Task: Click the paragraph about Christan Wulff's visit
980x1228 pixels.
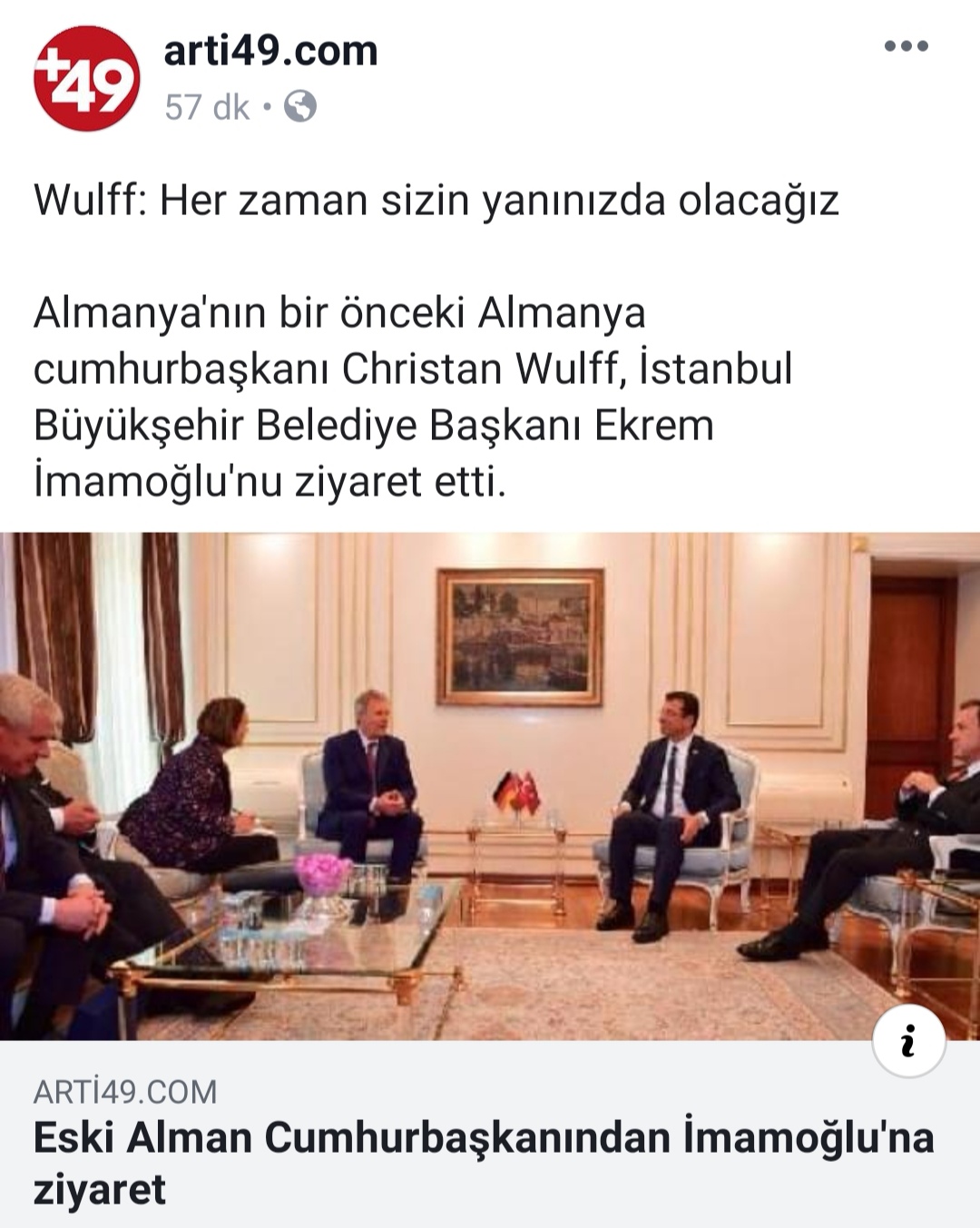Action: (414, 397)
